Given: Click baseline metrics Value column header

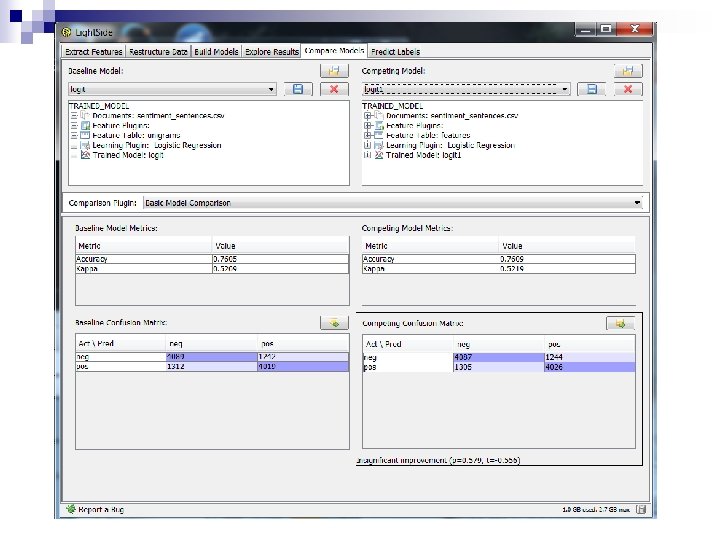Looking at the screenshot, I should [x=281, y=246].
